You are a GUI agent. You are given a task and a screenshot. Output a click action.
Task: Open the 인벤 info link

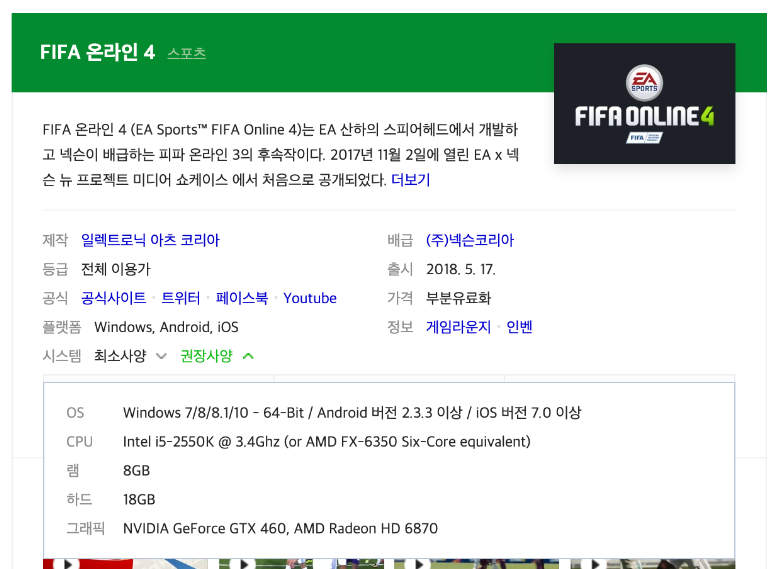[x=519, y=327]
